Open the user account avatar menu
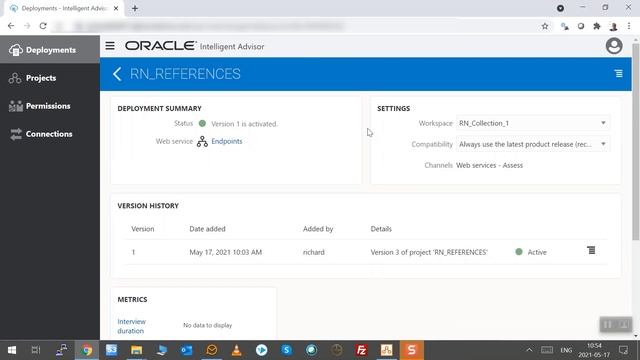640x360 pixels. tap(613, 46)
